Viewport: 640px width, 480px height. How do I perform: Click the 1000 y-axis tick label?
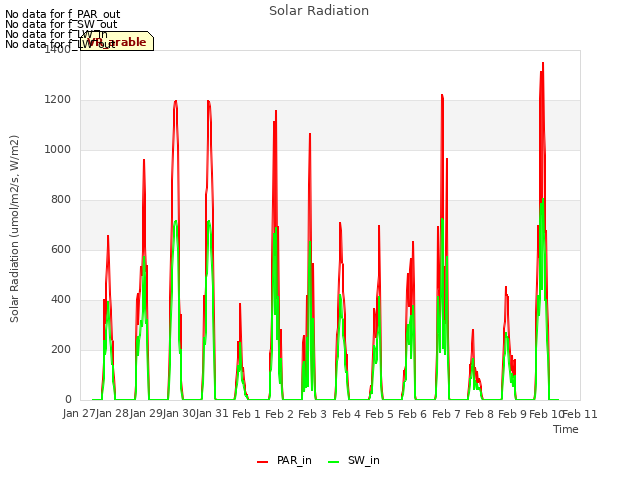pyautogui.click(x=58, y=149)
